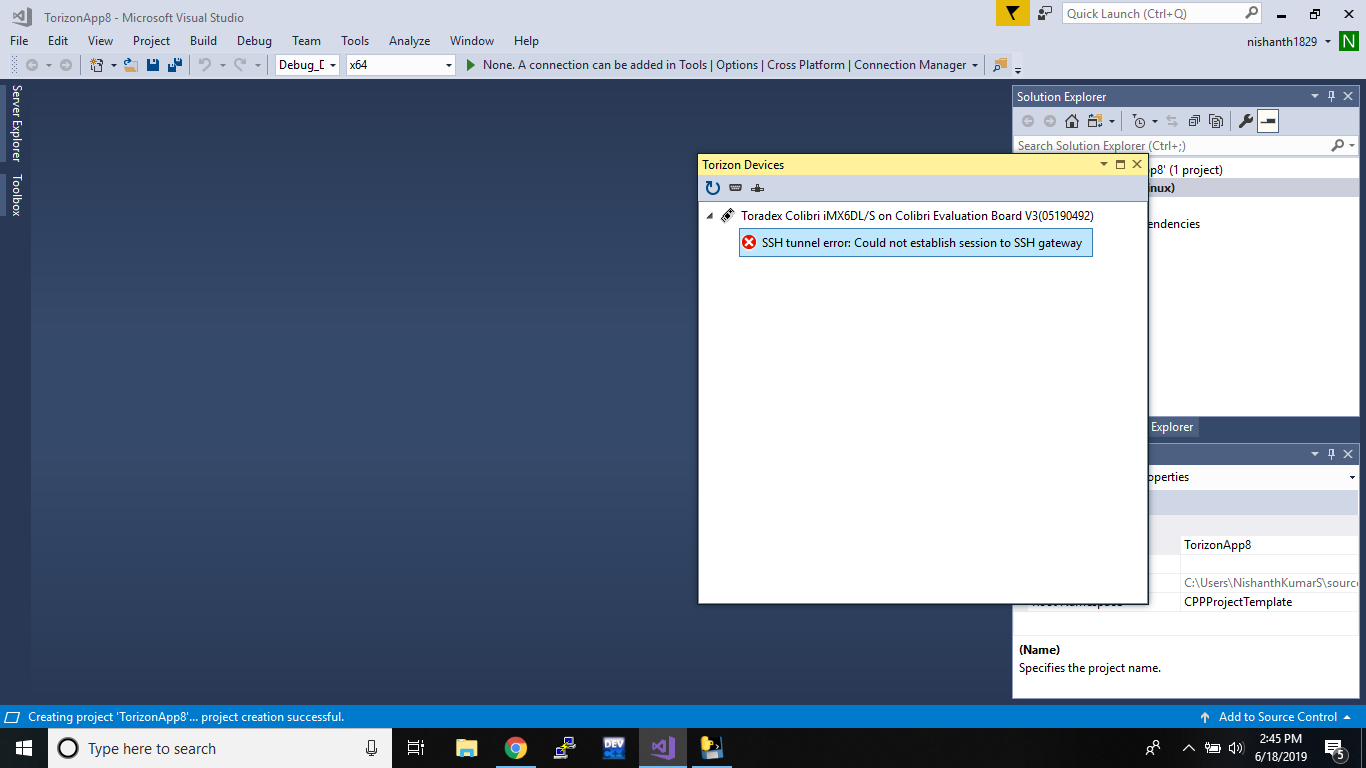This screenshot has width=1366, height=768.
Task: Click the feedback notification flag icon
Action: tap(1012, 13)
